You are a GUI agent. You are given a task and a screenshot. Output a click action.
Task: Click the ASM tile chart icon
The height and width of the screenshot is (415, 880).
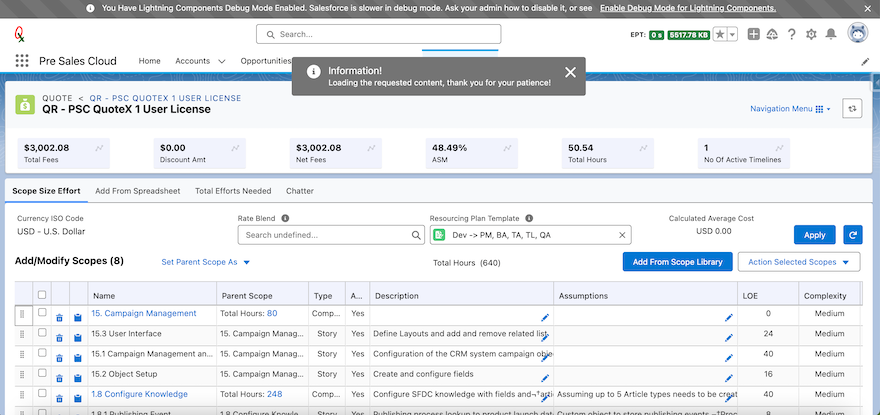(x=507, y=148)
